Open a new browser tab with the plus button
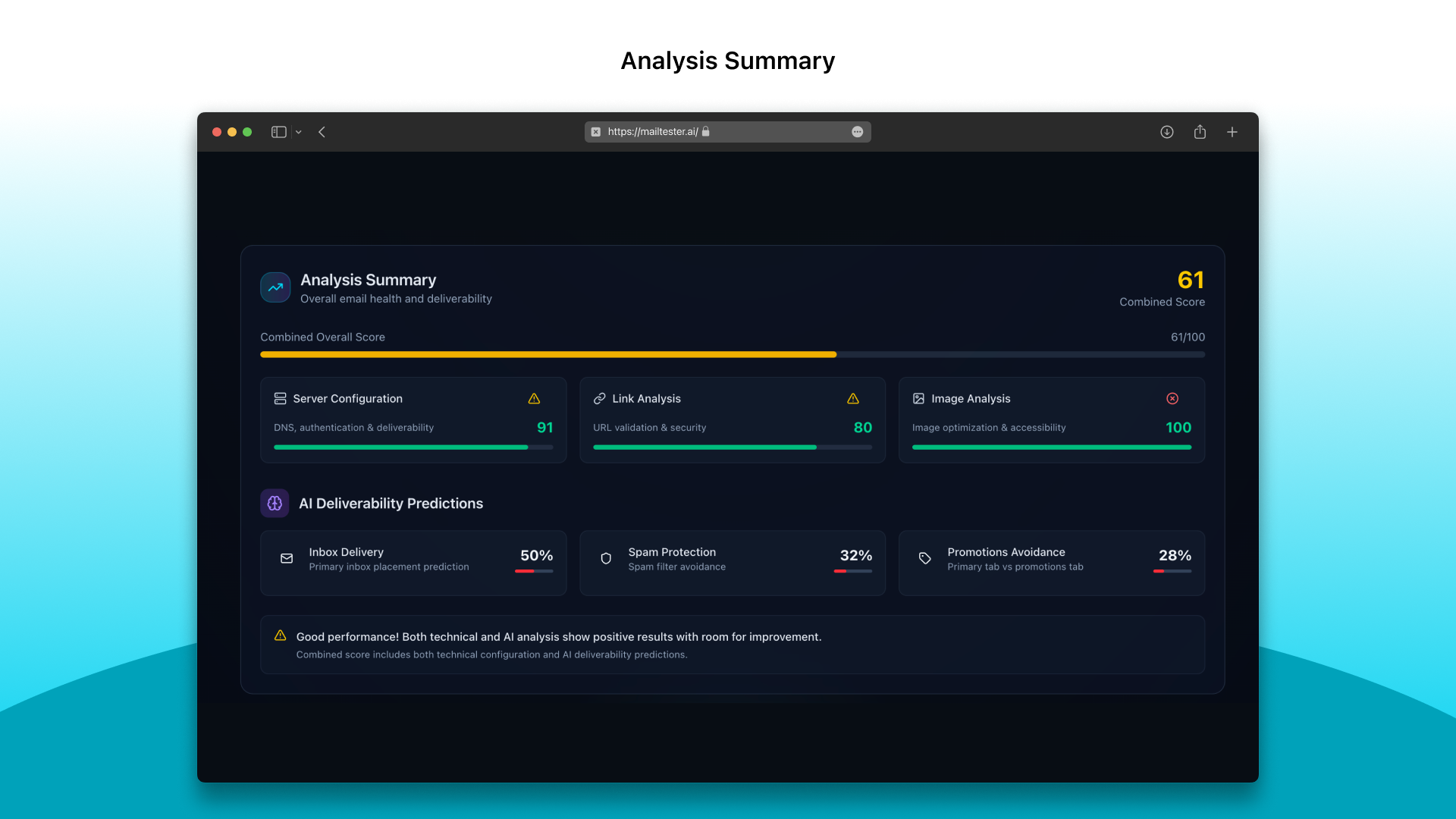This screenshot has height=819, width=1456. (x=1232, y=131)
